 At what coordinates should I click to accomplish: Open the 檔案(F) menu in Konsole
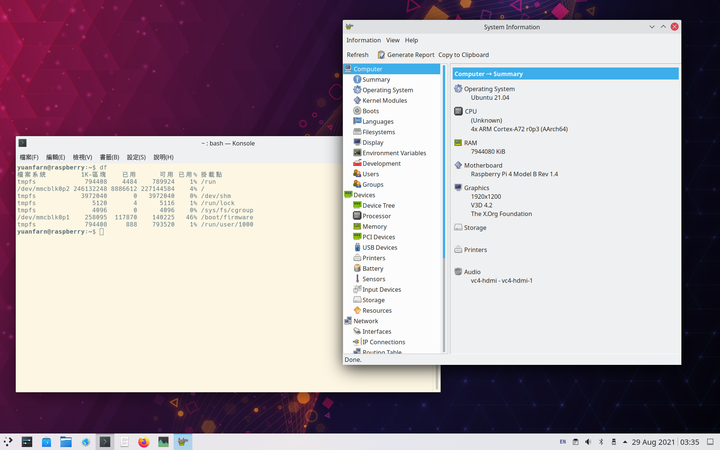(x=29, y=157)
